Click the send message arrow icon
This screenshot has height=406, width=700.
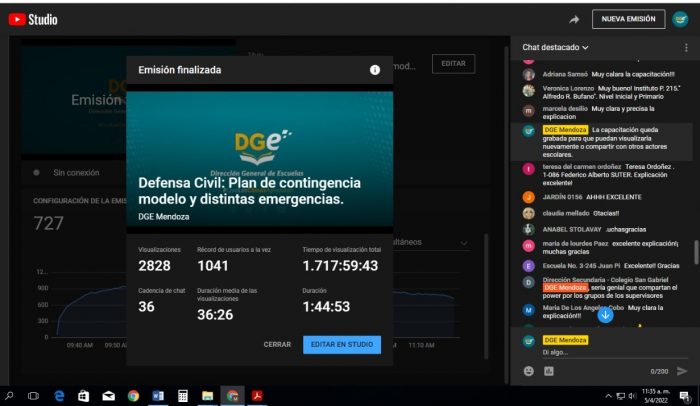click(682, 371)
